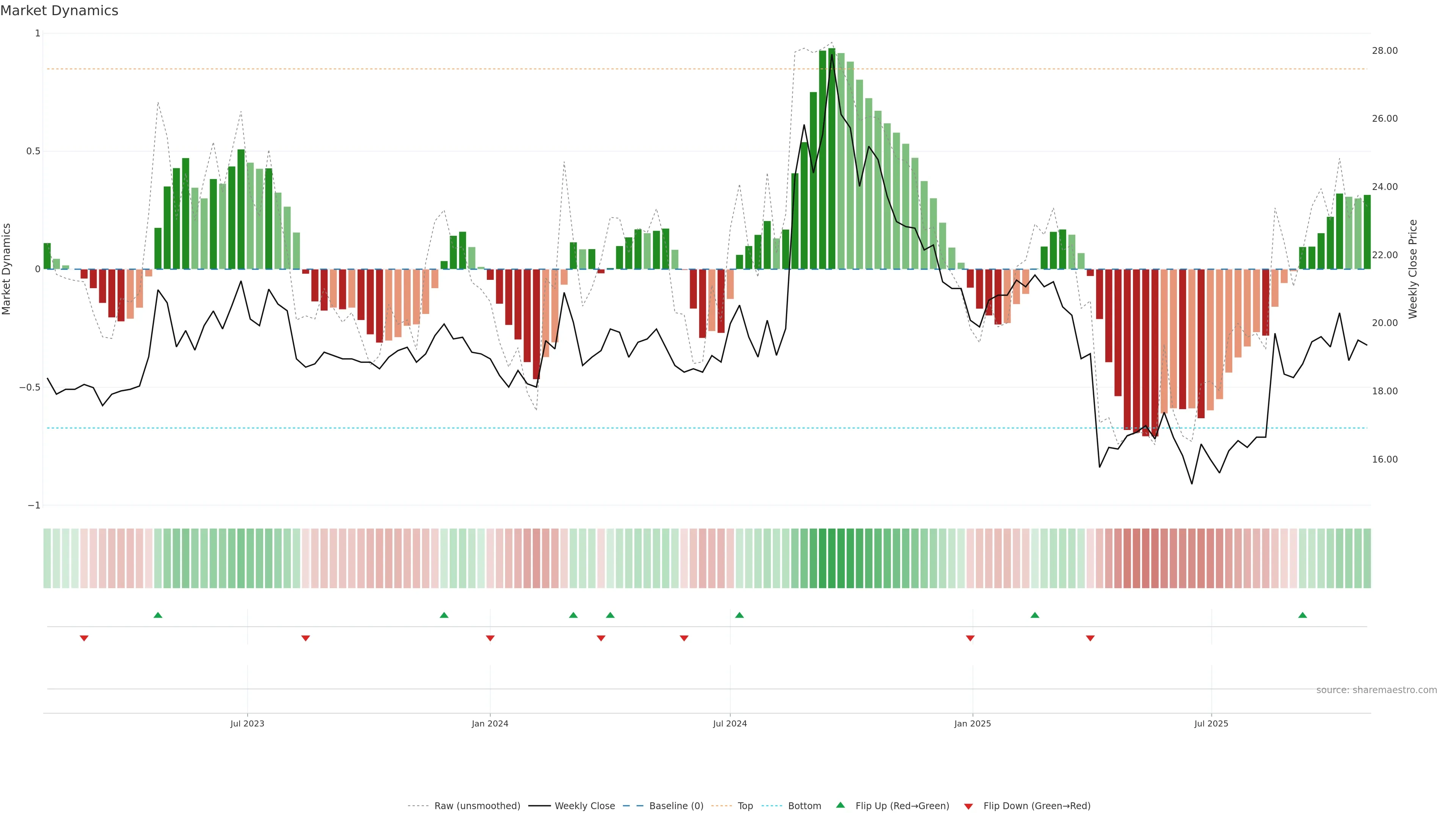This screenshot has width=1456, height=819.
Task: Click the last green flip-up marker near Sep 2025
Action: 1302,615
